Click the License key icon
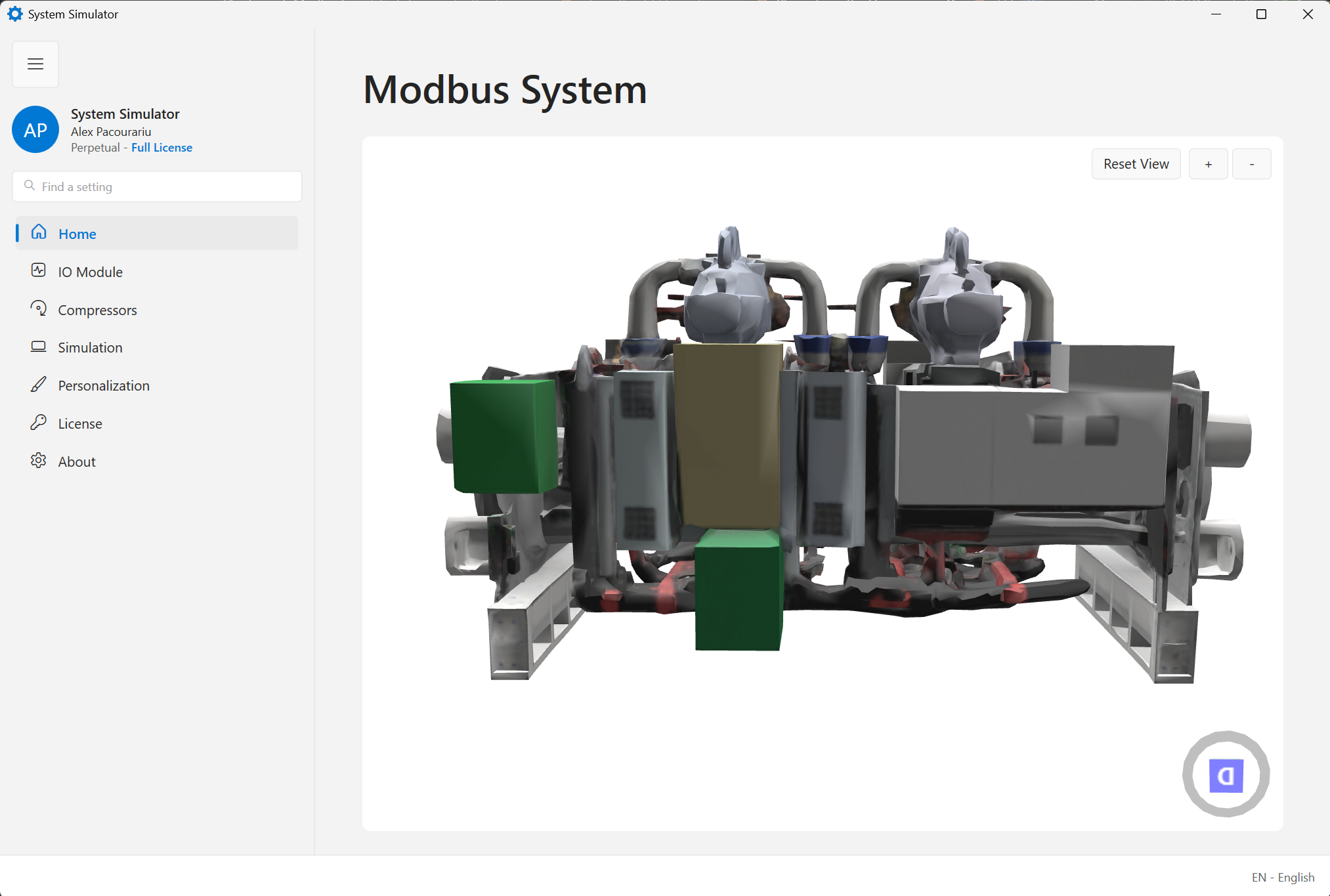The width and height of the screenshot is (1330, 896). click(x=39, y=423)
